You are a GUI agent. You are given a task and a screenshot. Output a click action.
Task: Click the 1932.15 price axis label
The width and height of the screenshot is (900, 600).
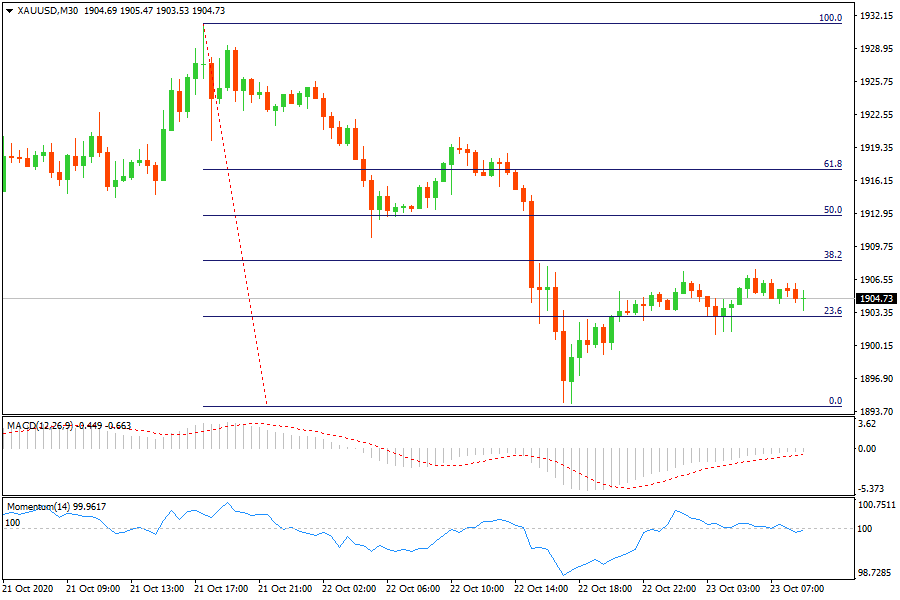(876, 17)
